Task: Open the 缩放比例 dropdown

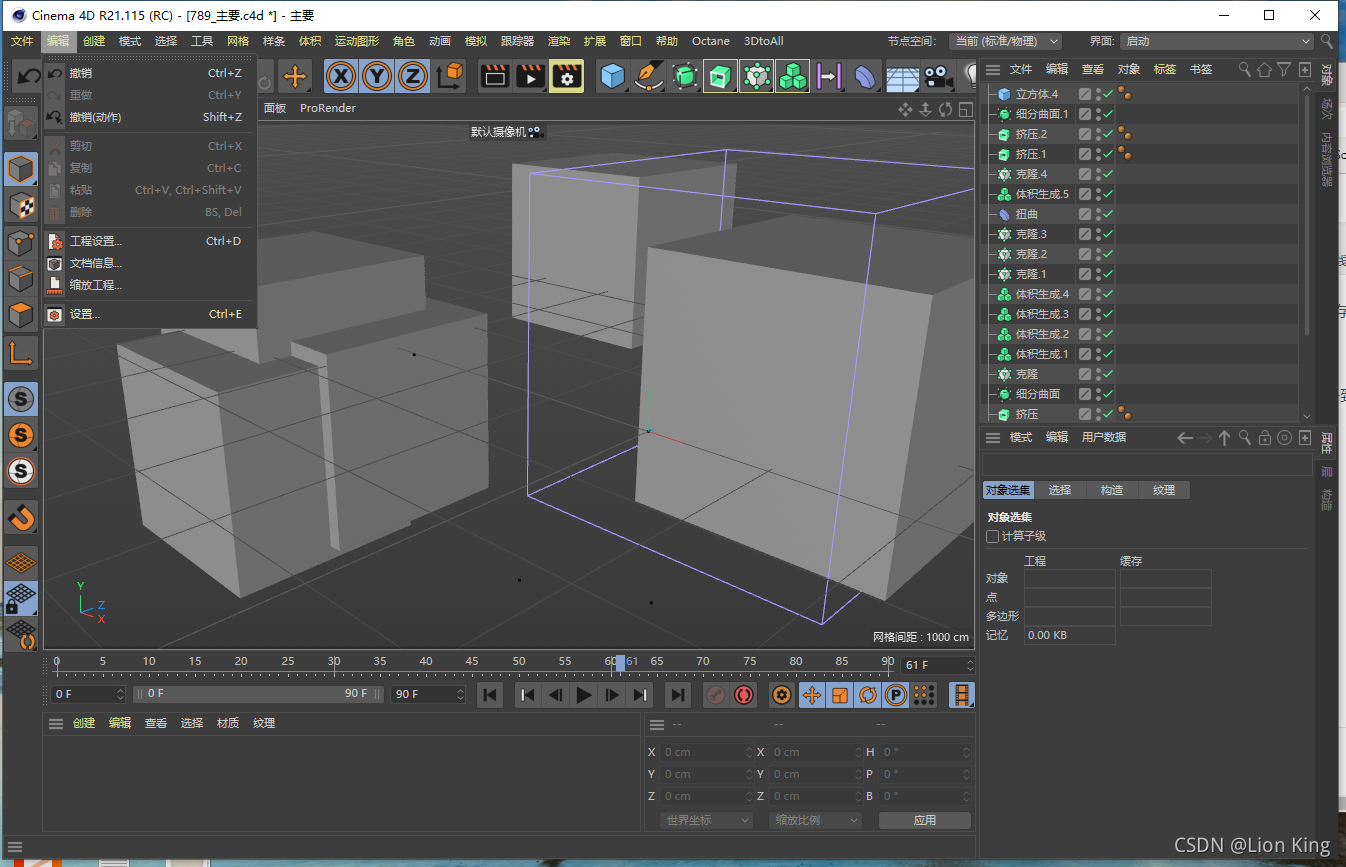Action: (814, 819)
